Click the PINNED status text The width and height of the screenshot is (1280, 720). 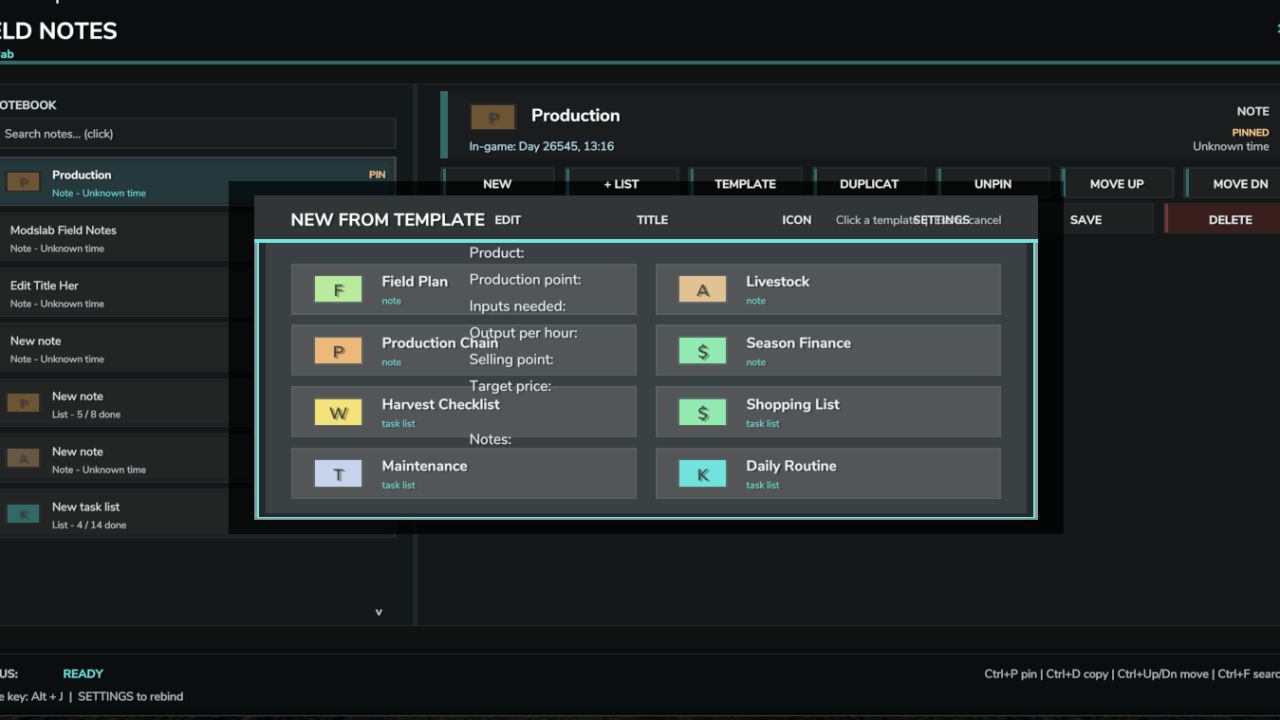click(1250, 132)
